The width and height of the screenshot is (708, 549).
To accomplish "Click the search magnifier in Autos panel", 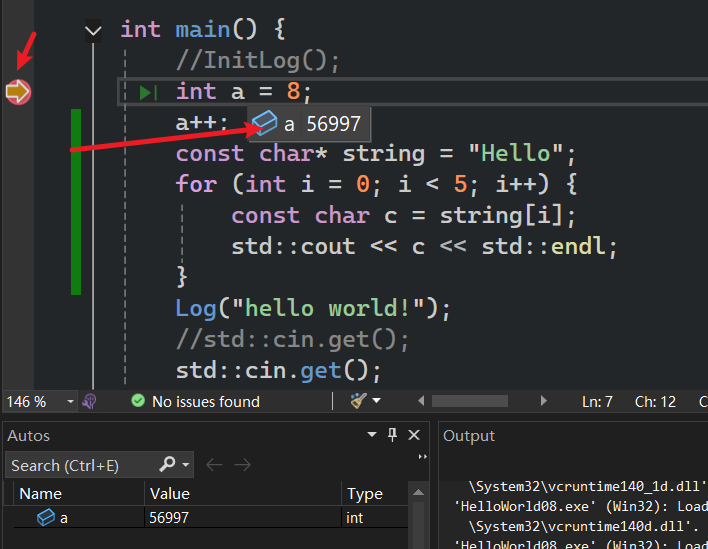I will pos(167,465).
